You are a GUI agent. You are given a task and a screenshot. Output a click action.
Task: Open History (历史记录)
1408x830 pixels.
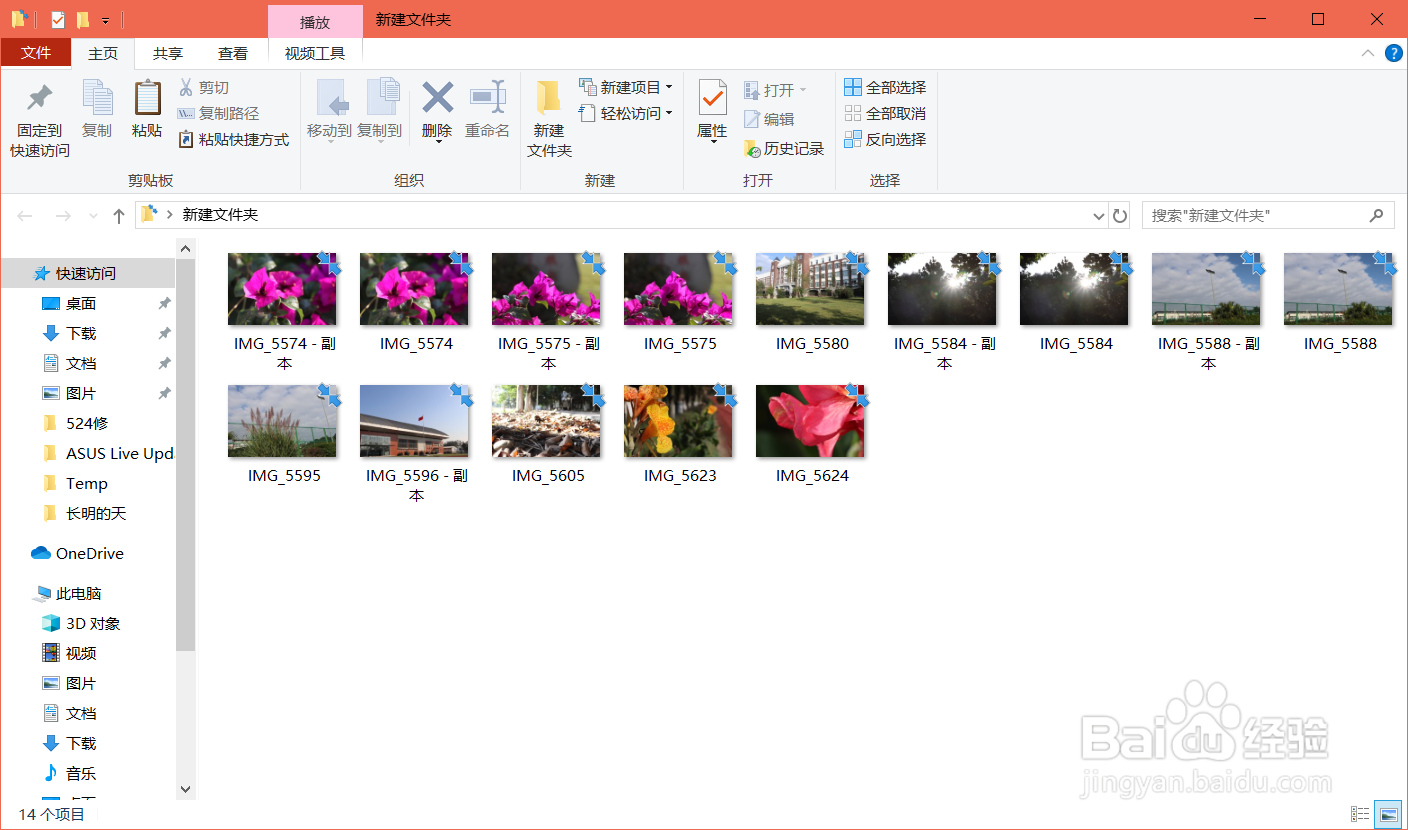784,149
